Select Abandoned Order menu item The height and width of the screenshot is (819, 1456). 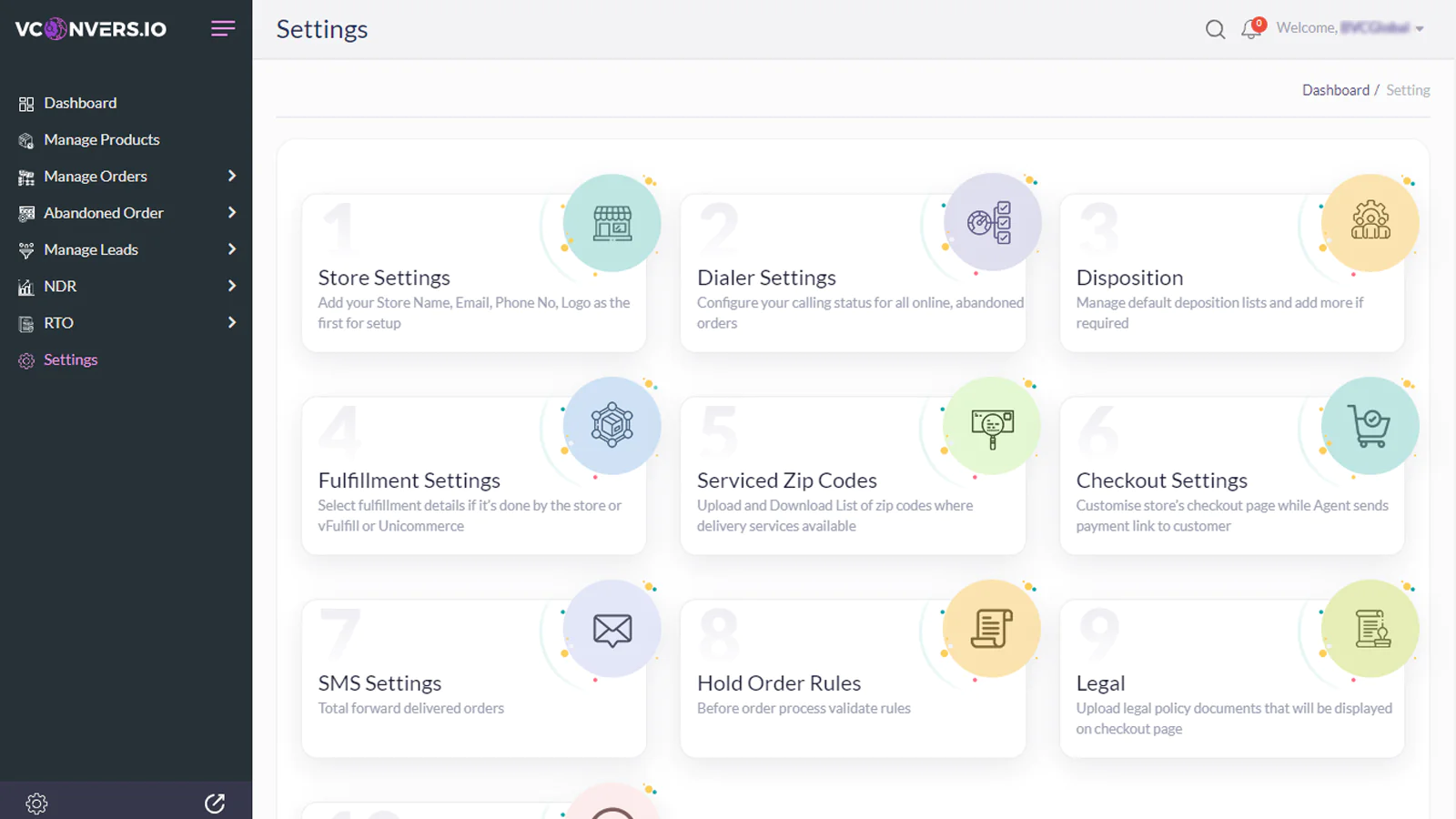pyautogui.click(x=104, y=213)
